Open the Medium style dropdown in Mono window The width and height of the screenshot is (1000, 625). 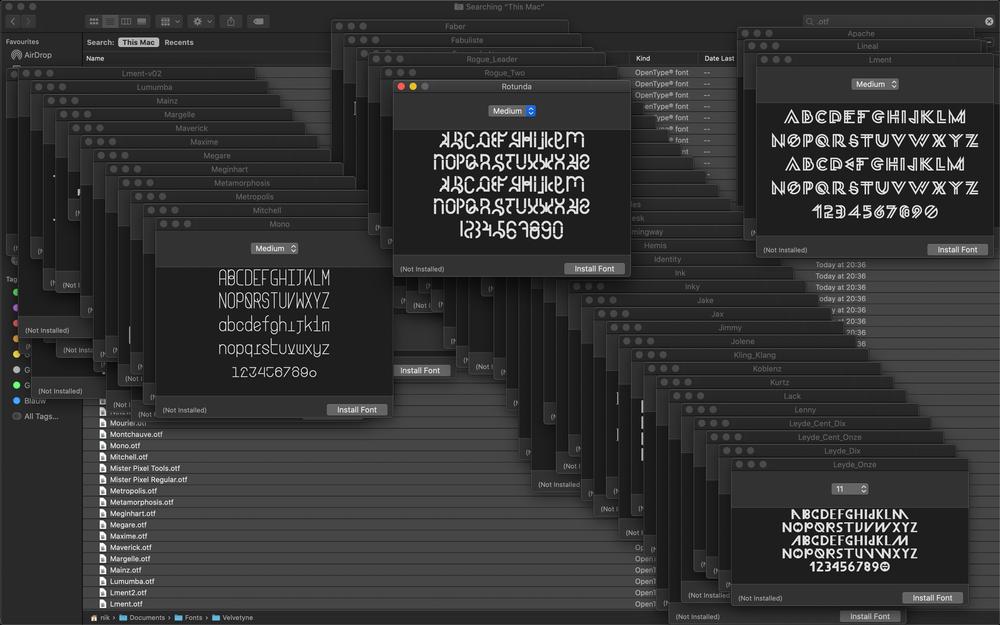click(274, 249)
